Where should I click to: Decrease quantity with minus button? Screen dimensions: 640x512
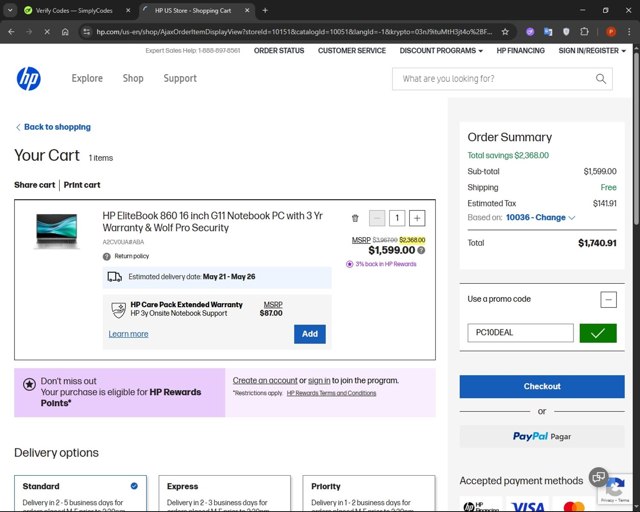[x=377, y=218]
